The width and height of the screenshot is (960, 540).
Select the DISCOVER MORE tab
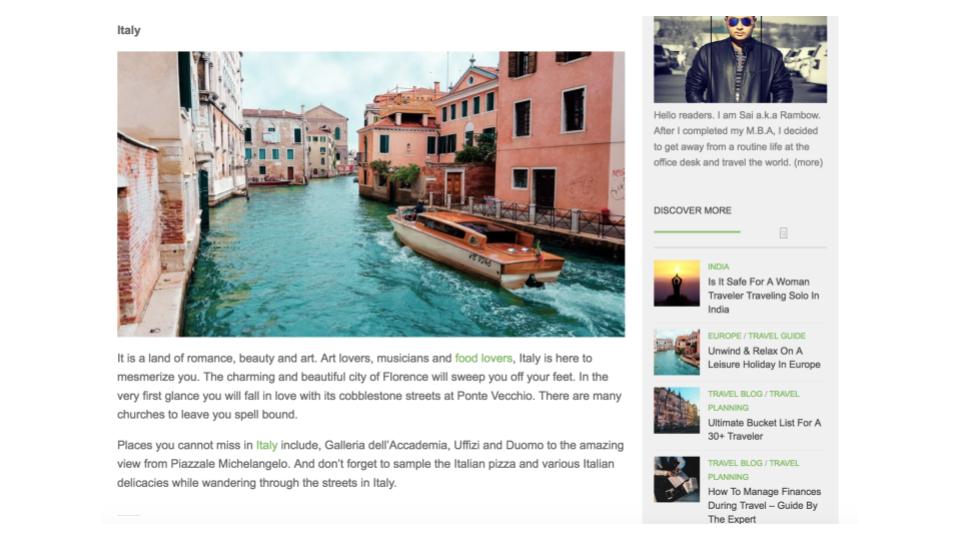coord(692,211)
